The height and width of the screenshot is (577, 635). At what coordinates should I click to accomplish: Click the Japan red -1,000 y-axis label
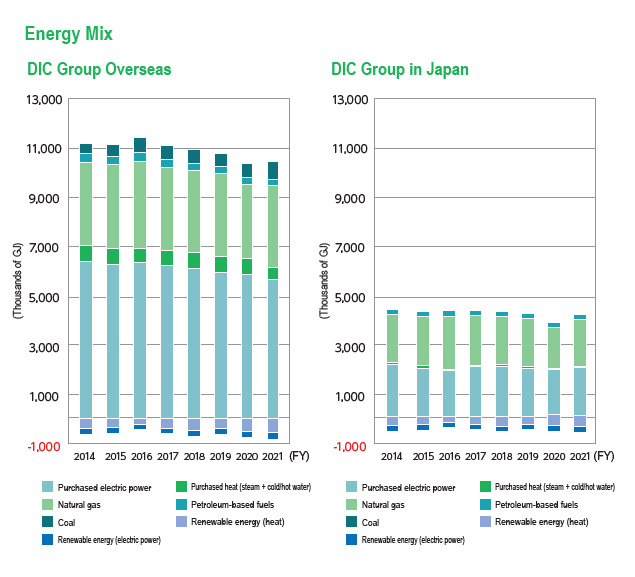pyautogui.click(x=349, y=446)
